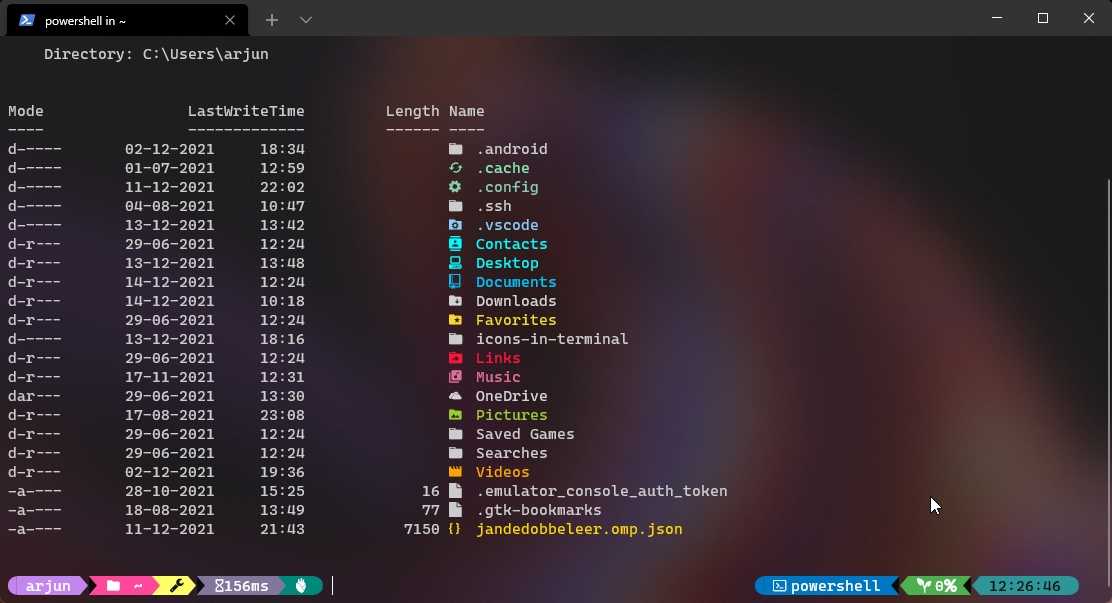The height and width of the screenshot is (603, 1112).
Task: Click the JSON braces icon for jandedobbeleer.omp.json
Action: click(455, 529)
